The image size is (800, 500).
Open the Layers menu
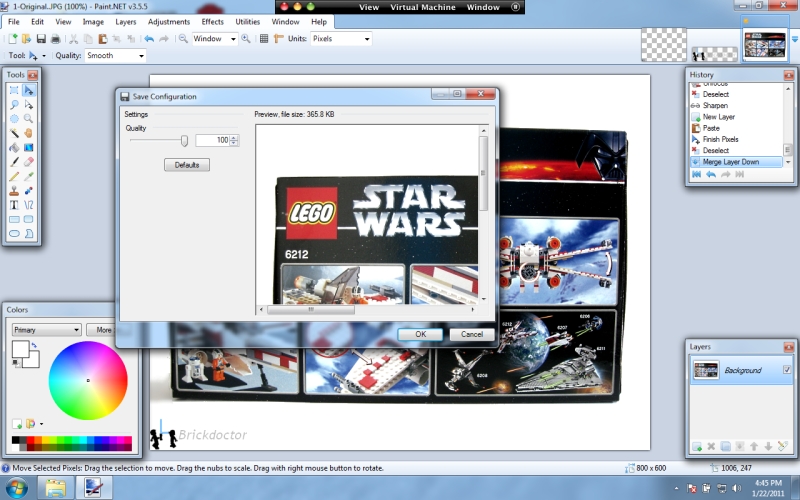126,22
